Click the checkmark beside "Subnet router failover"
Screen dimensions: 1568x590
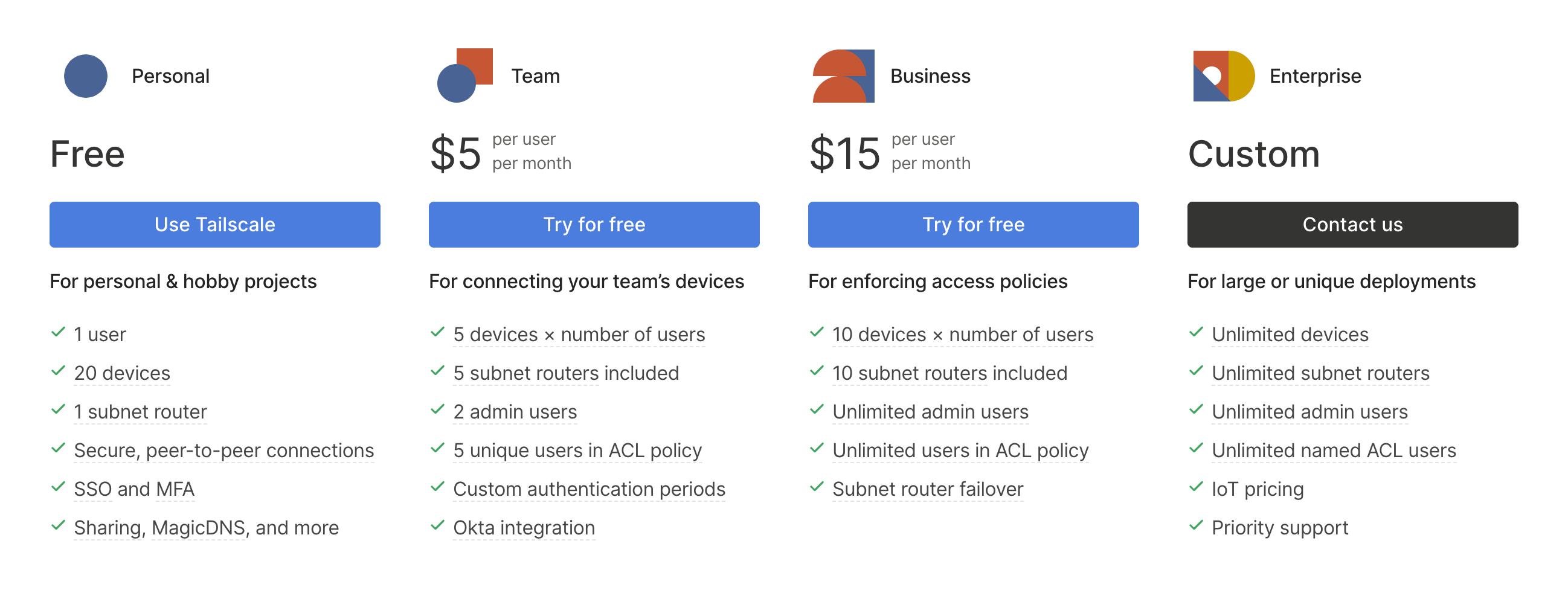coord(817,487)
